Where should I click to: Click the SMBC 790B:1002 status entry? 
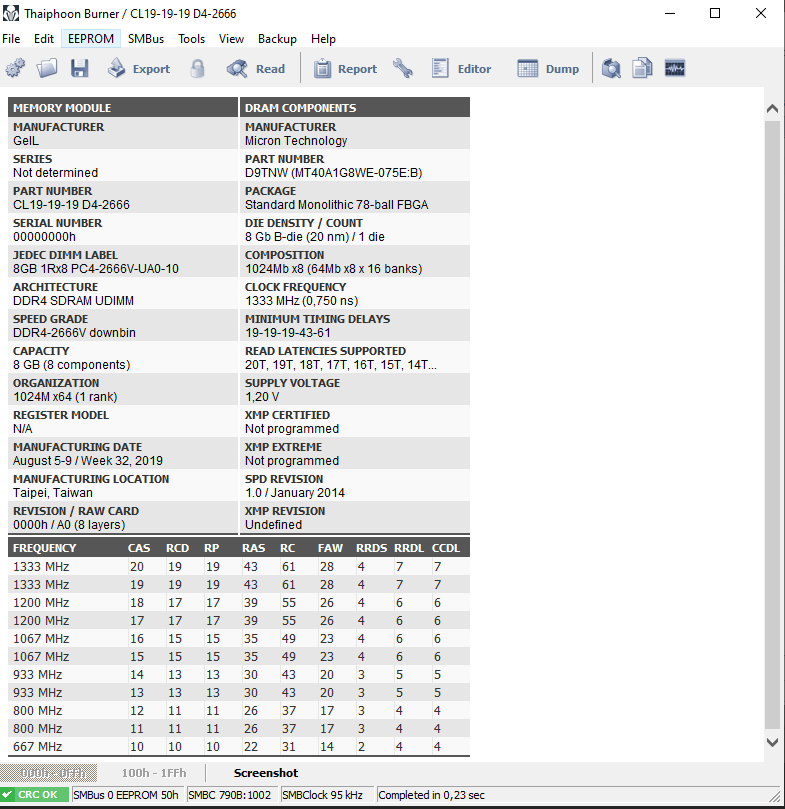230,795
